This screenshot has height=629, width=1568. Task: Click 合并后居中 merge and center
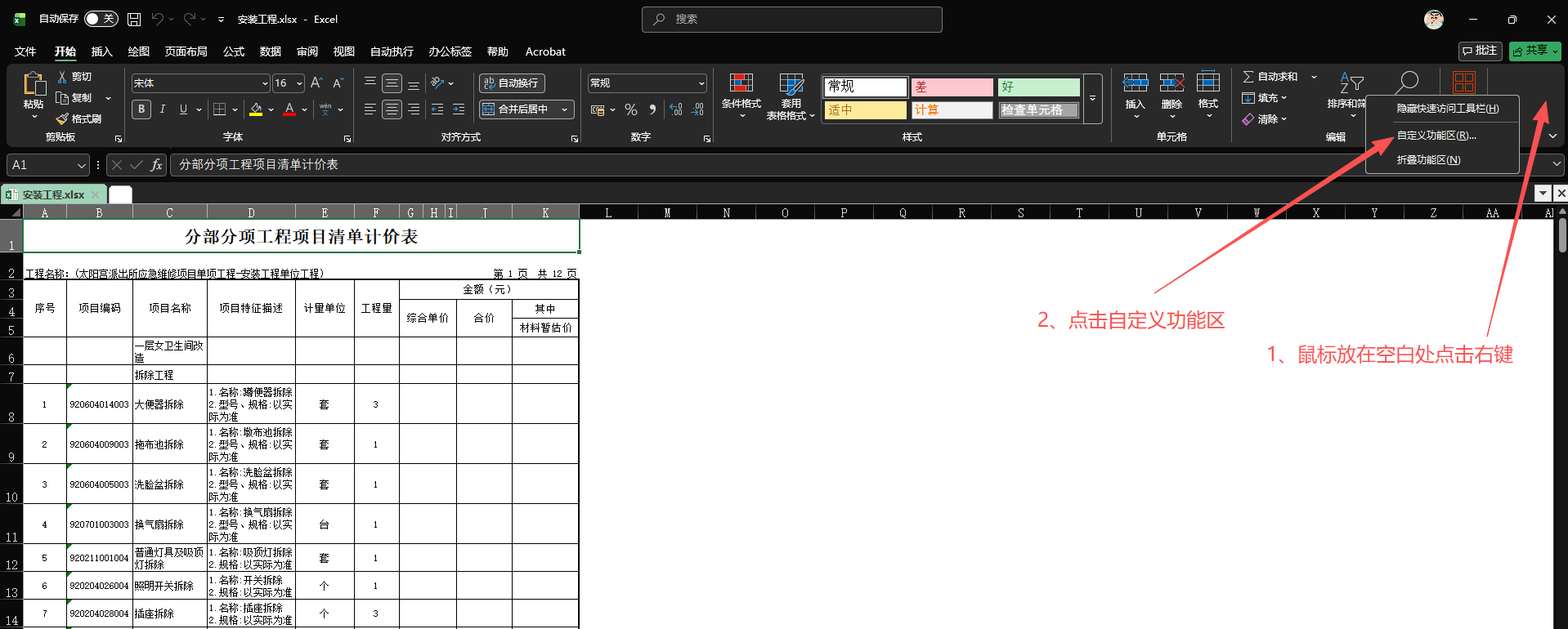[x=518, y=109]
